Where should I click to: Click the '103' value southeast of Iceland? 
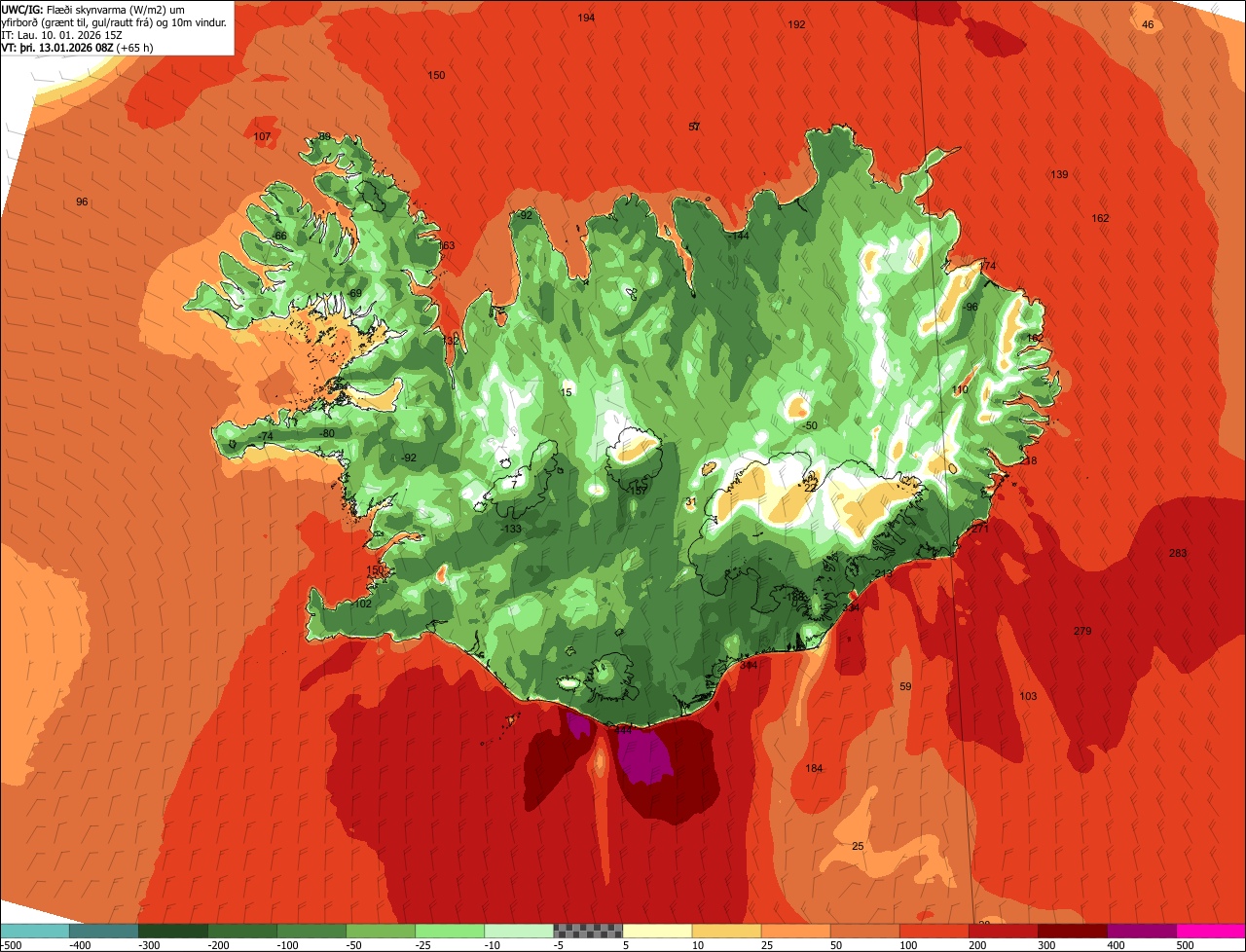[1028, 697]
